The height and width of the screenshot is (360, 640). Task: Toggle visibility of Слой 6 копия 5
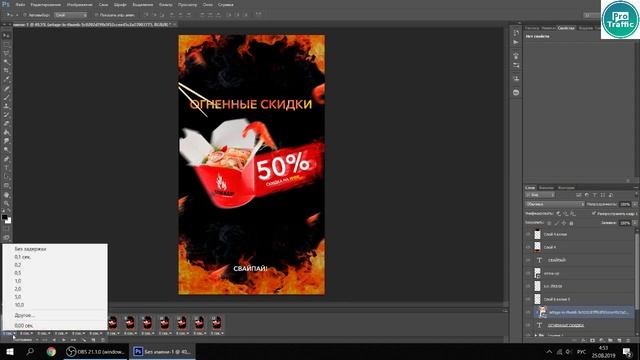pos(528,299)
